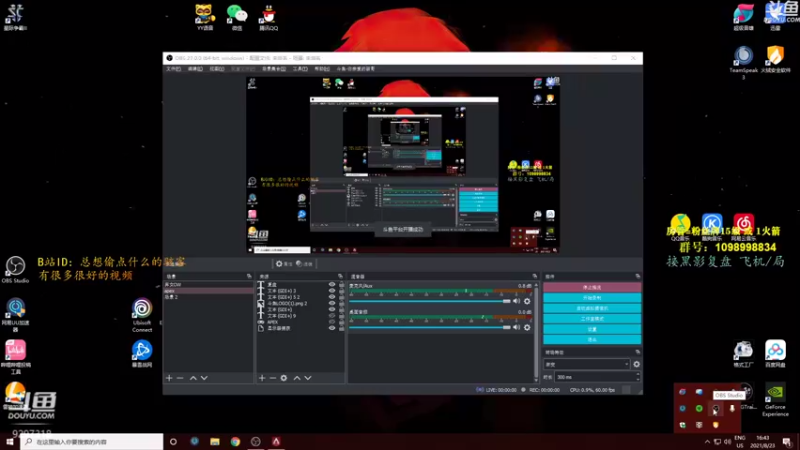The image size is (800, 450).
Task: Open Mic/Aux audio settings gear
Action: coord(527,301)
